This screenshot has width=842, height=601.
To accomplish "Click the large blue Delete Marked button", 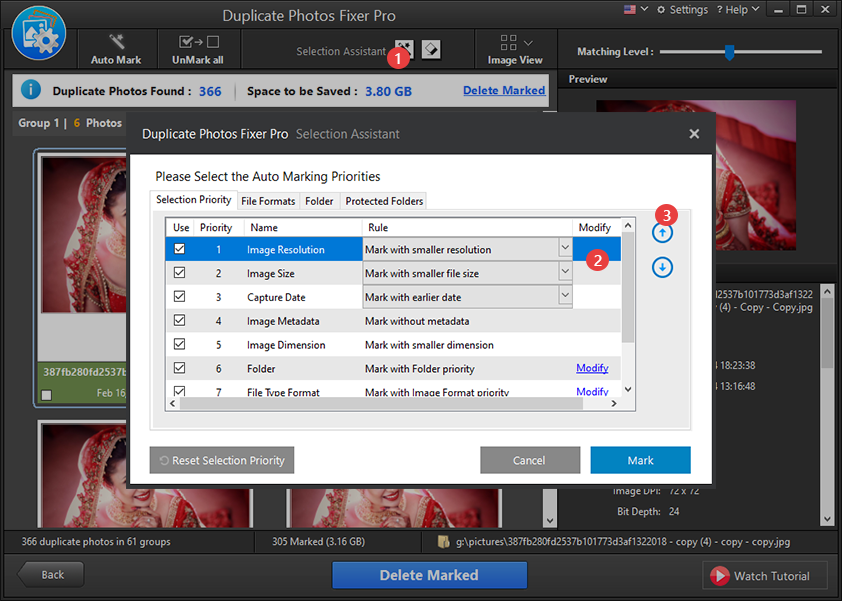I will 429,575.
